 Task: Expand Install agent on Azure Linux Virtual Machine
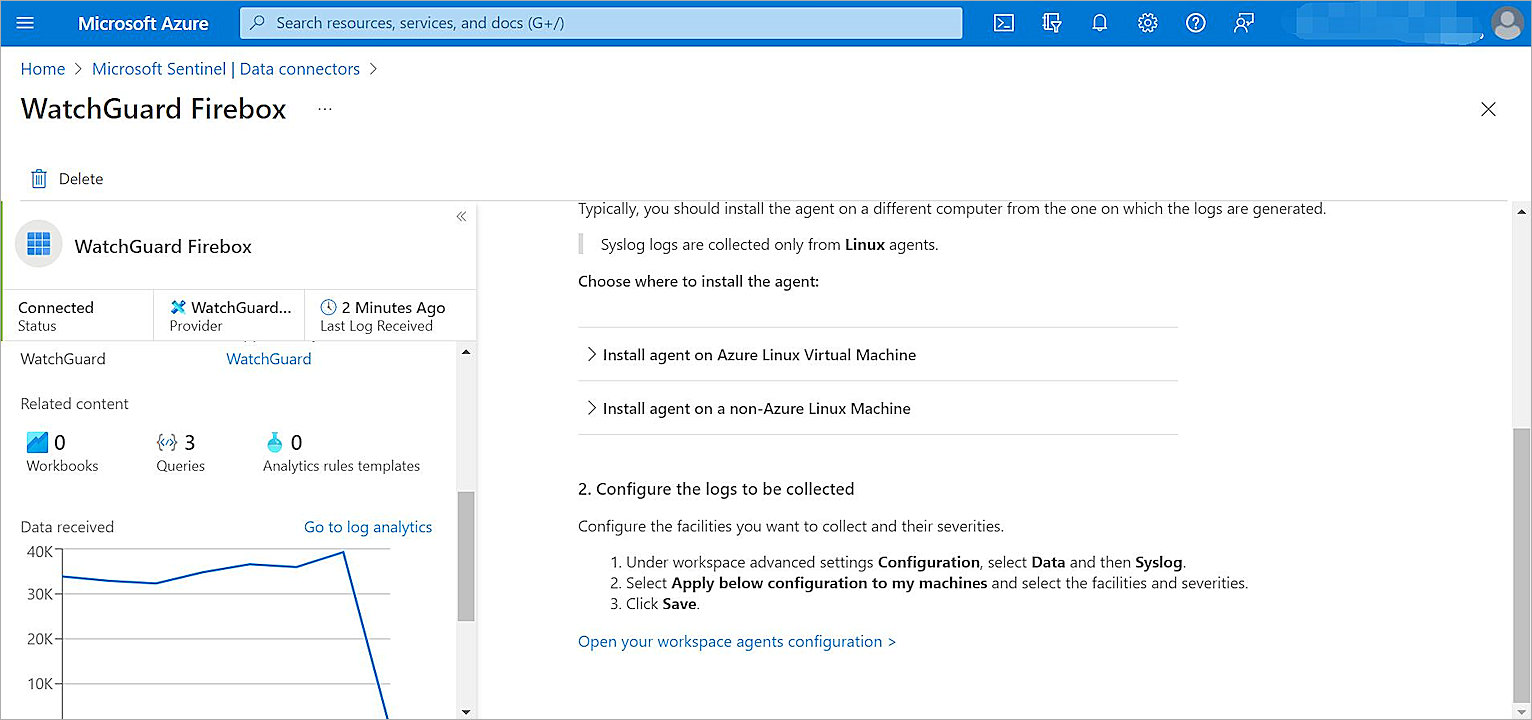[x=758, y=355]
